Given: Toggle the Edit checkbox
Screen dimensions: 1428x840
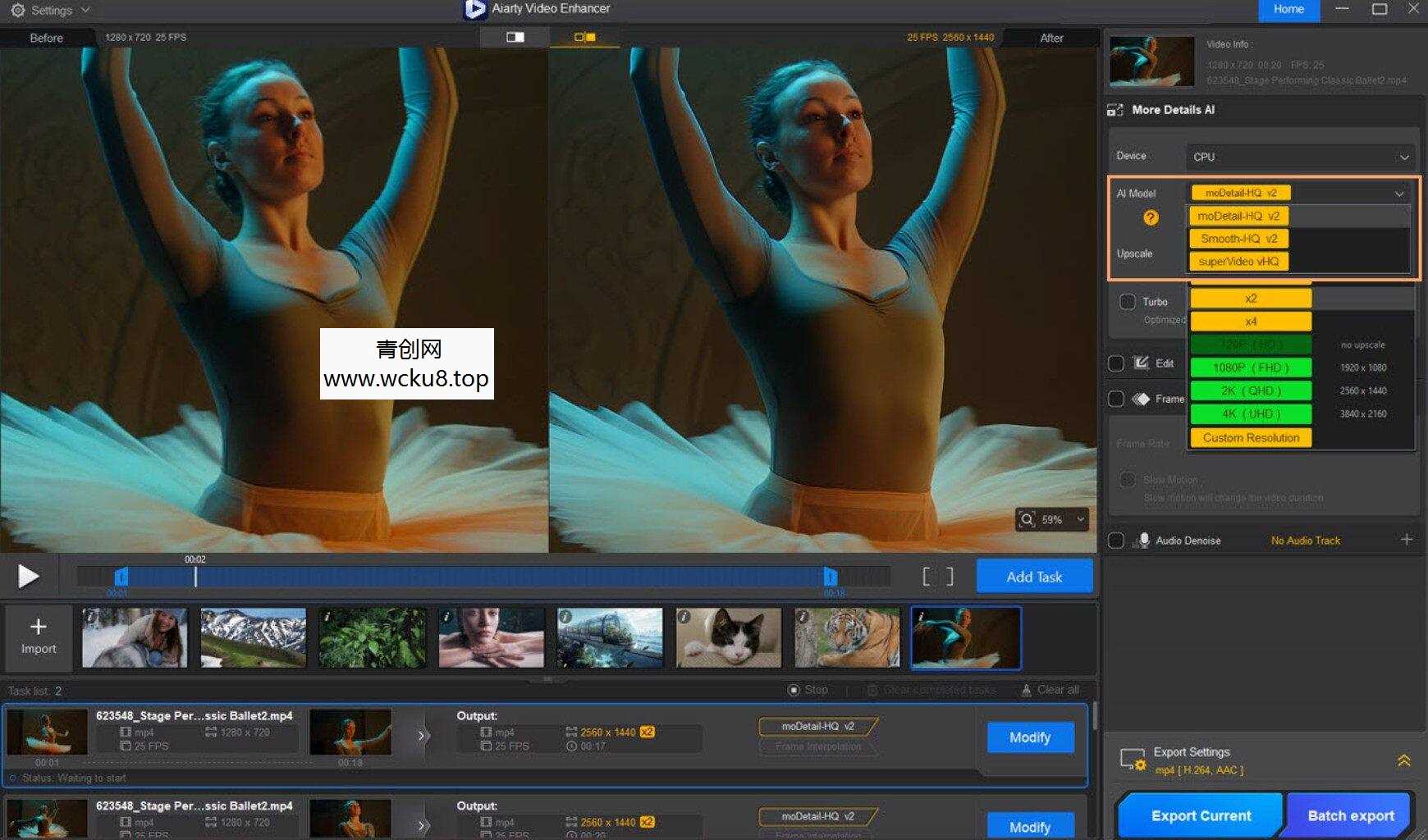Looking at the screenshot, I should point(1116,363).
